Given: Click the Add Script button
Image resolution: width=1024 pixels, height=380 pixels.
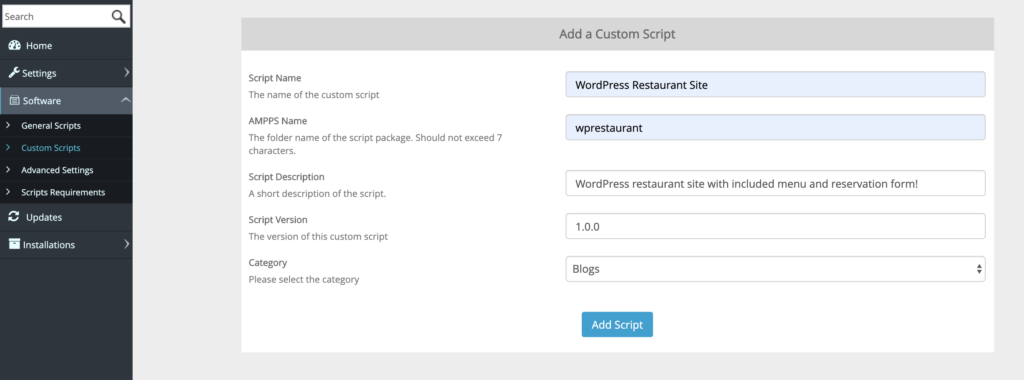Looking at the screenshot, I should click(617, 325).
